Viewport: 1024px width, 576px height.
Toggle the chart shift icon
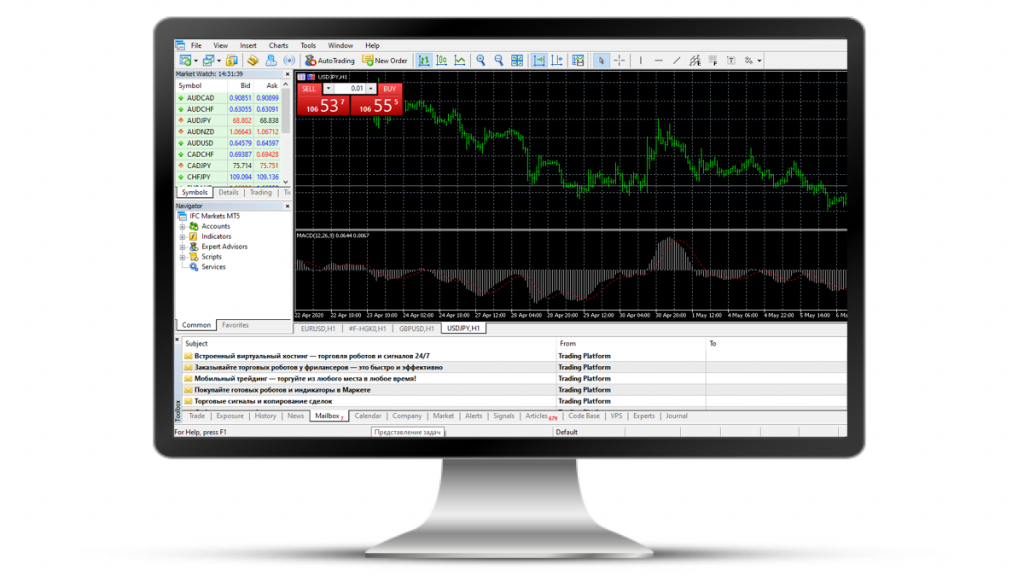(557, 60)
